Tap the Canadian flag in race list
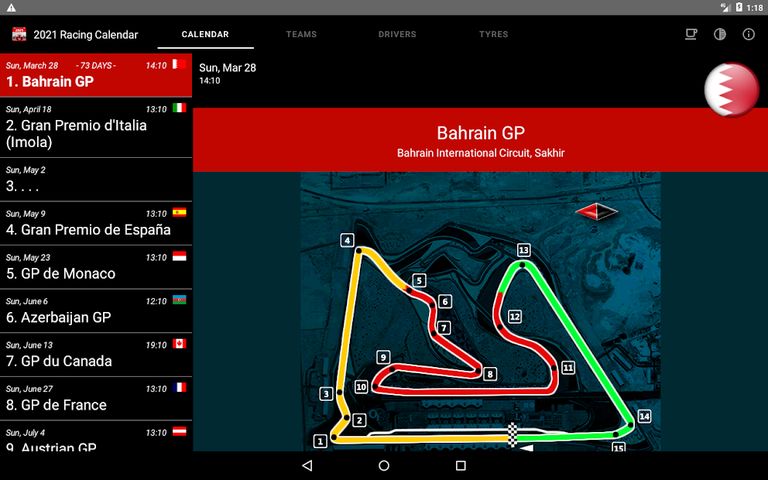Image resolution: width=768 pixels, height=480 pixels. click(x=179, y=343)
